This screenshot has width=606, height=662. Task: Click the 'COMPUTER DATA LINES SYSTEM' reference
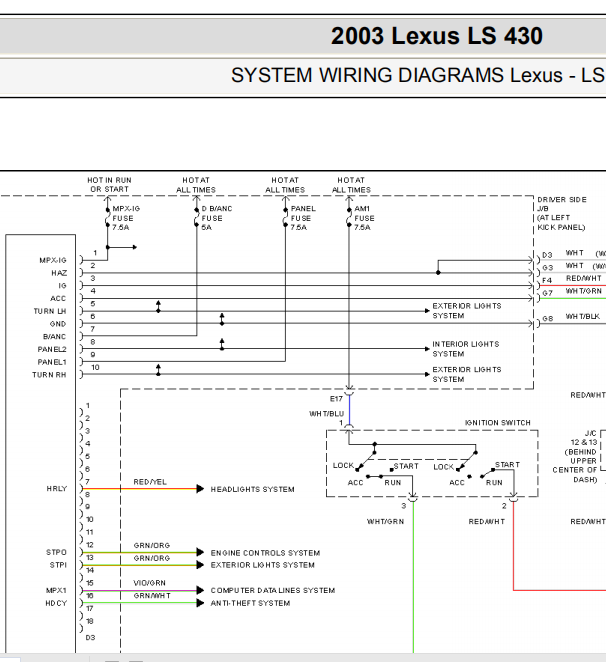pyautogui.click(x=273, y=590)
